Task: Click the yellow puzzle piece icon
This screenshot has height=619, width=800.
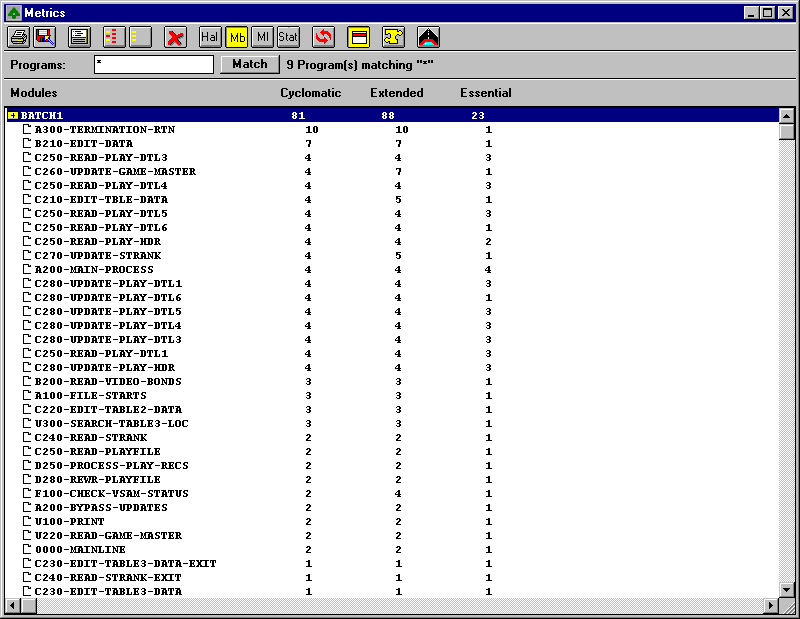Action: (x=393, y=37)
